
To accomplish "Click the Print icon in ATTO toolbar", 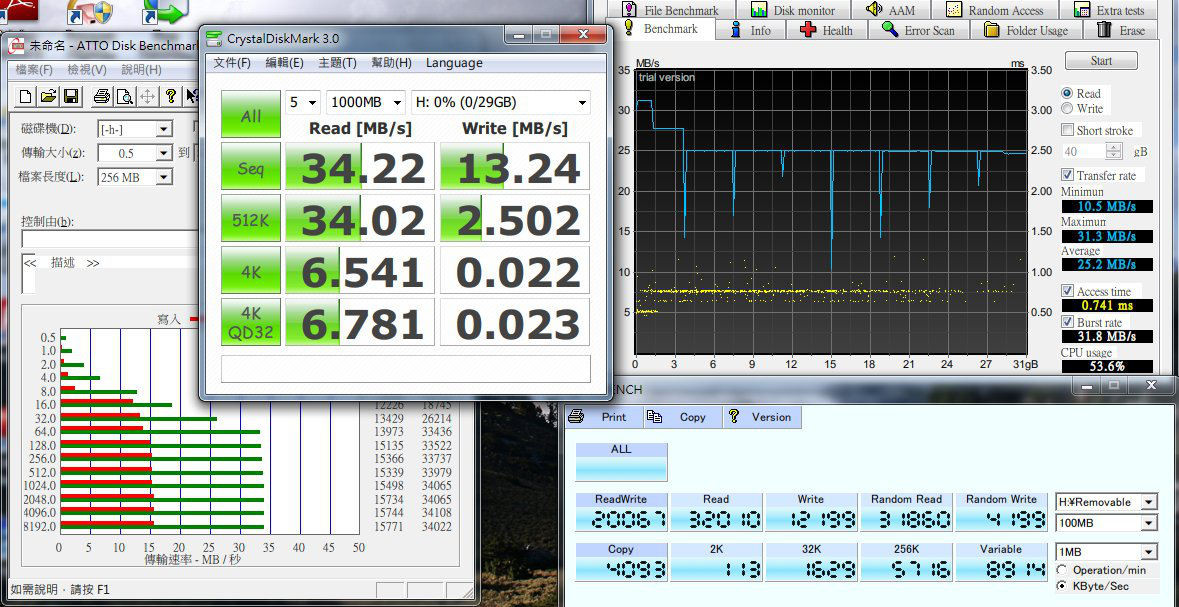I will pos(102,96).
